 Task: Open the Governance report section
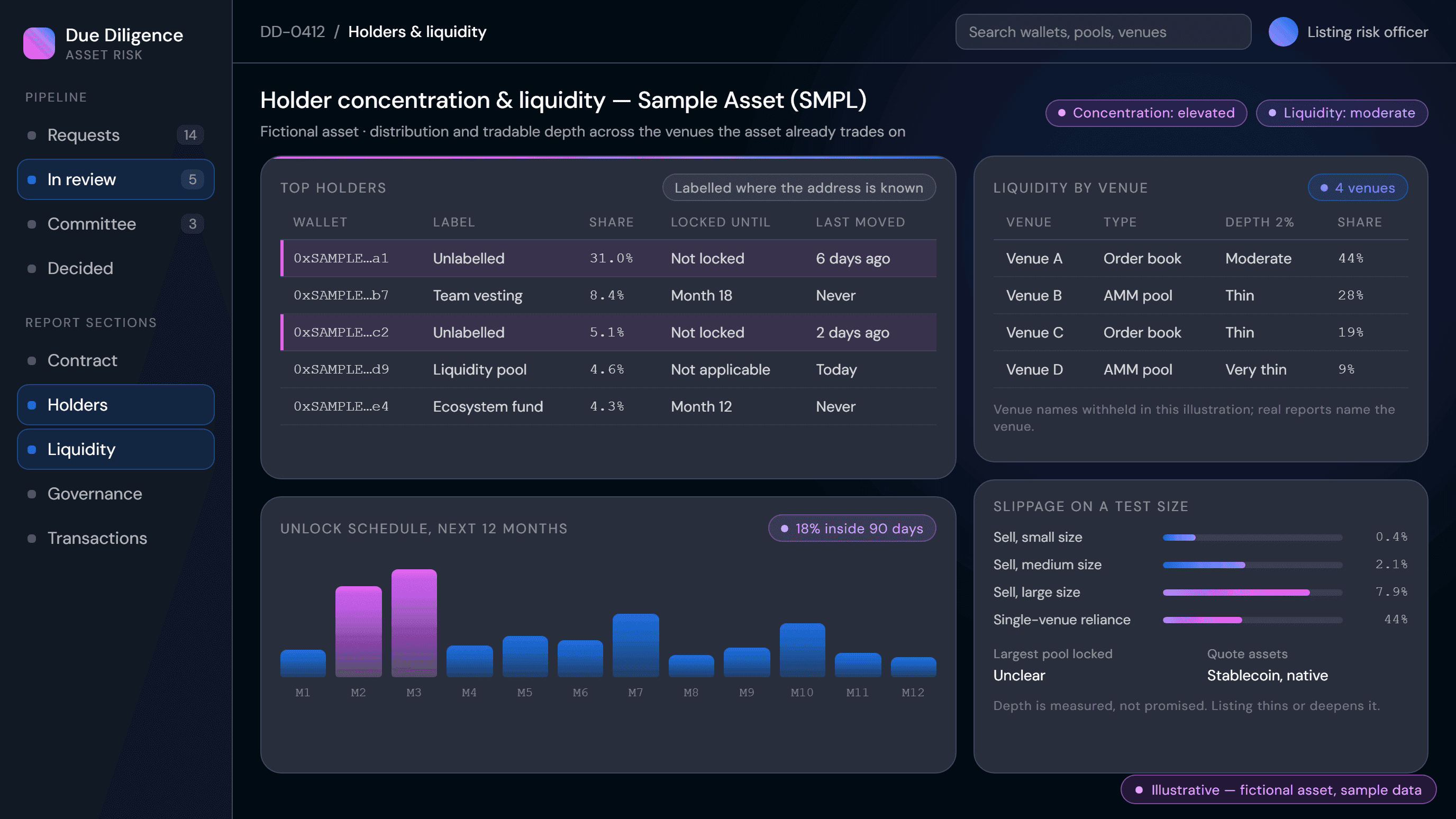[x=116, y=494]
